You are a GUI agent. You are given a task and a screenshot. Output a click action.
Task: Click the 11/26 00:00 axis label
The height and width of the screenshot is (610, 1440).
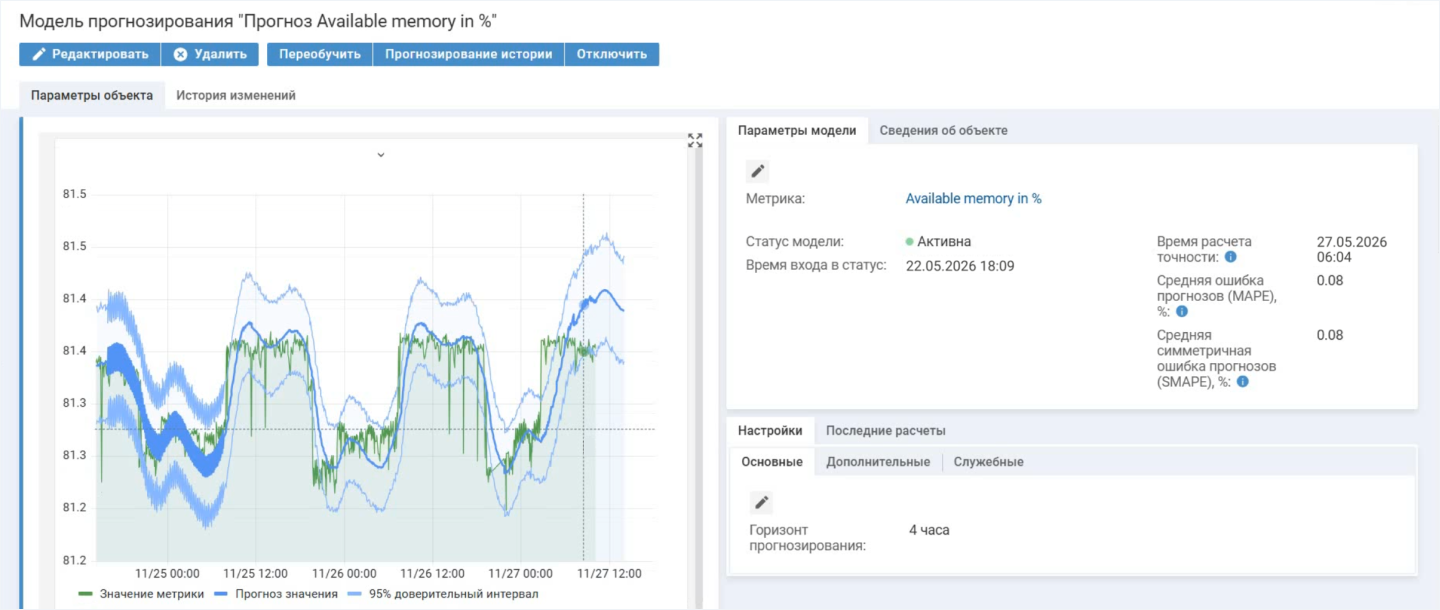(x=344, y=574)
